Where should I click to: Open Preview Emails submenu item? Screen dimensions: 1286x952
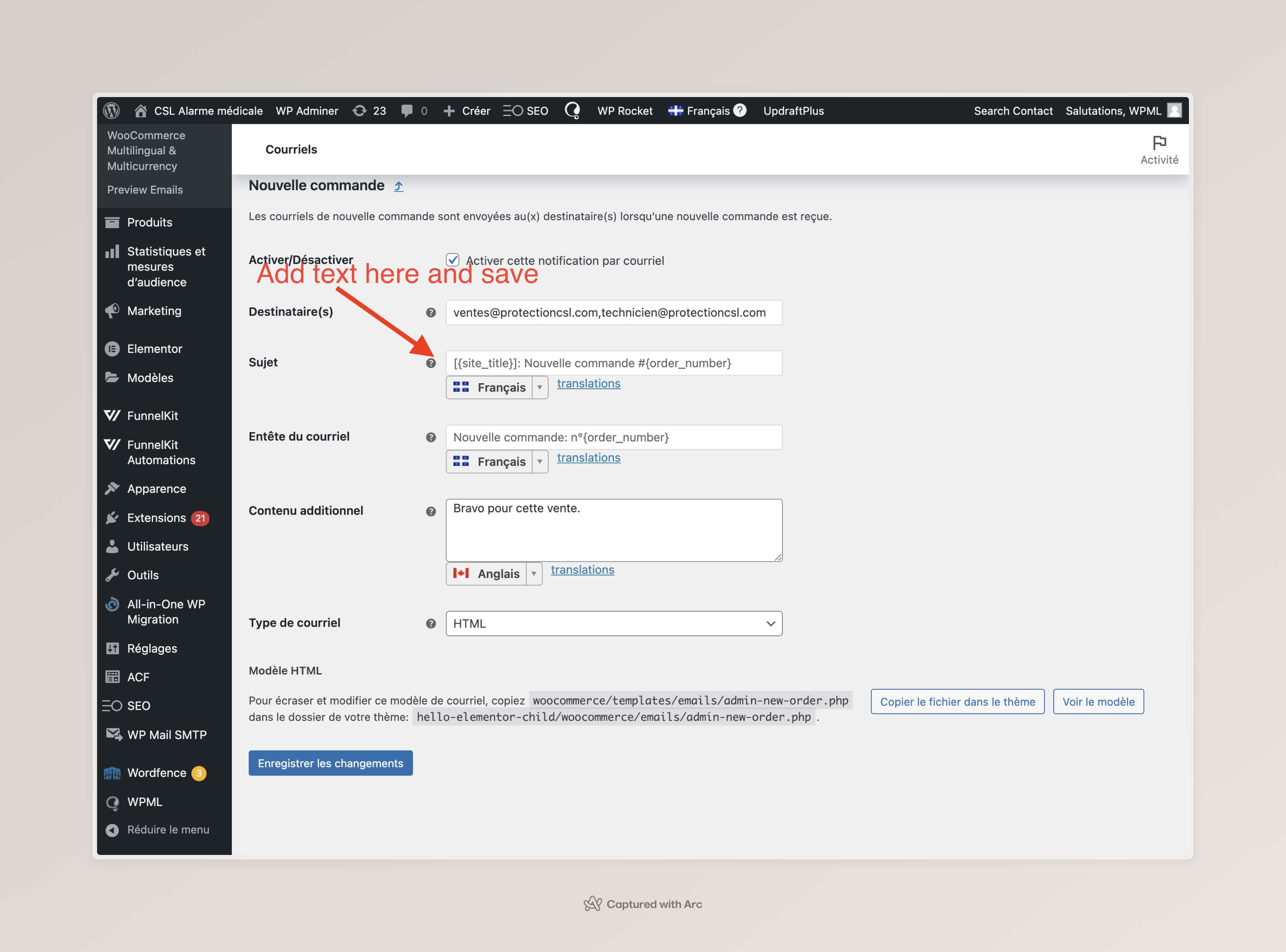click(x=145, y=190)
